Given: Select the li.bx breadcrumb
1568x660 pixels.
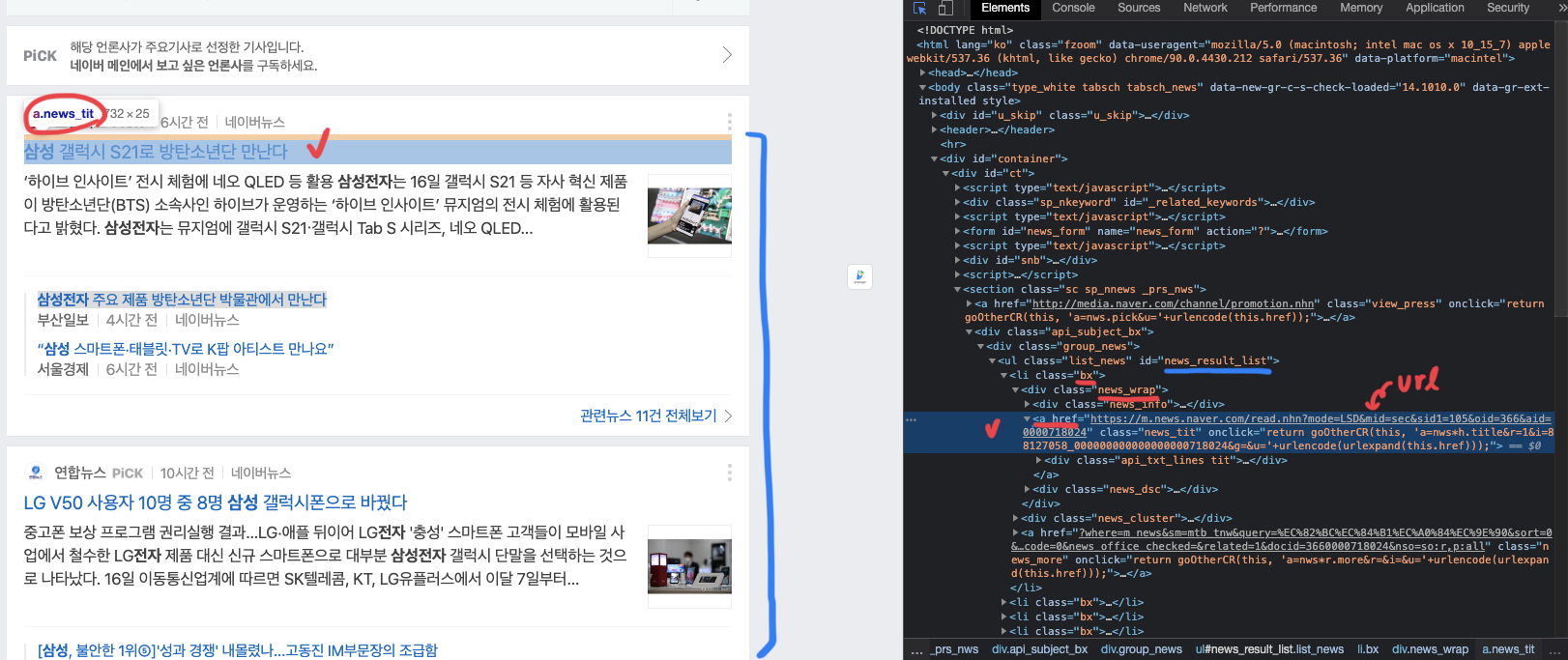Looking at the screenshot, I should 1368,649.
